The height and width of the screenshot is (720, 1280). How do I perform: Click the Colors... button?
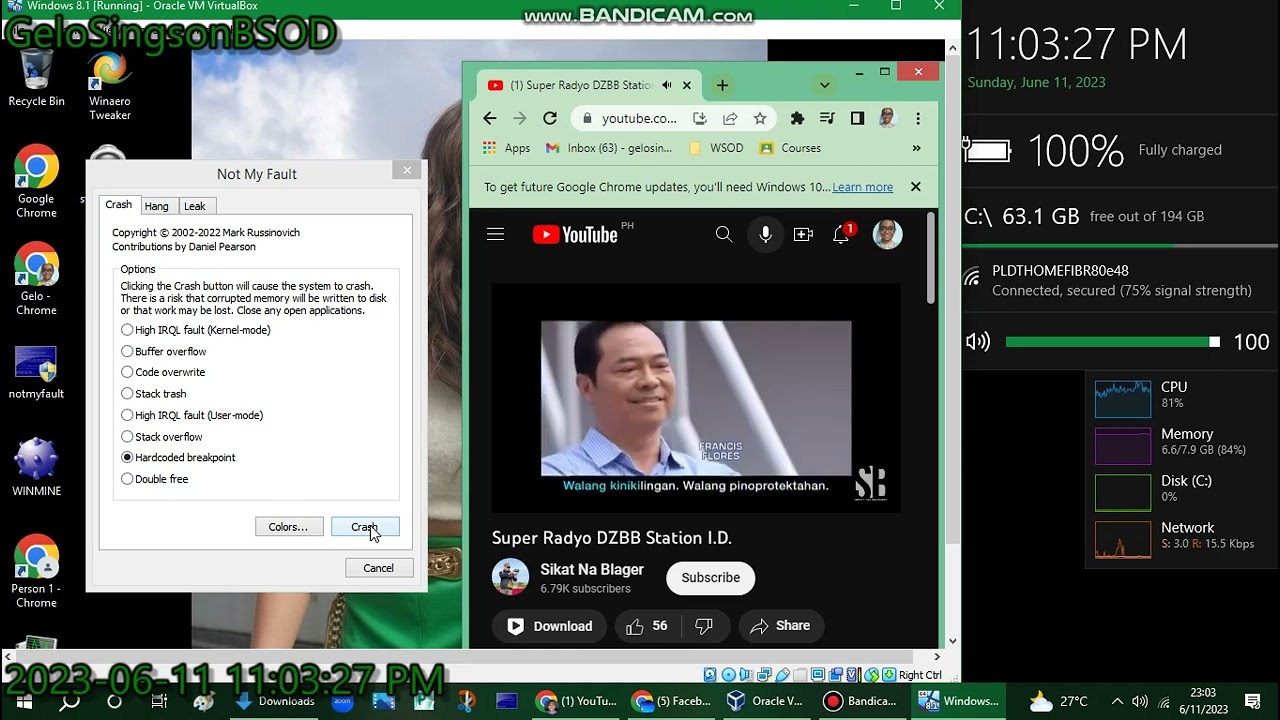coord(288,527)
